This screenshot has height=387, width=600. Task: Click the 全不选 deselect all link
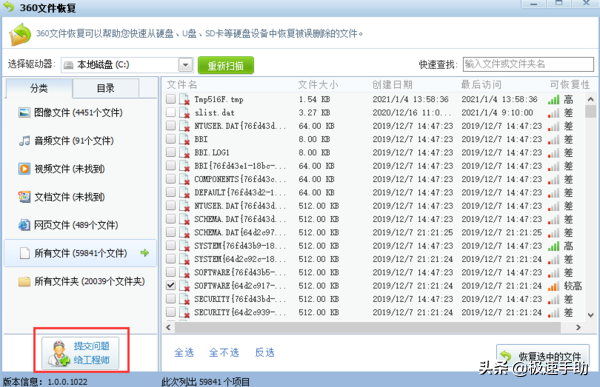pos(224,353)
